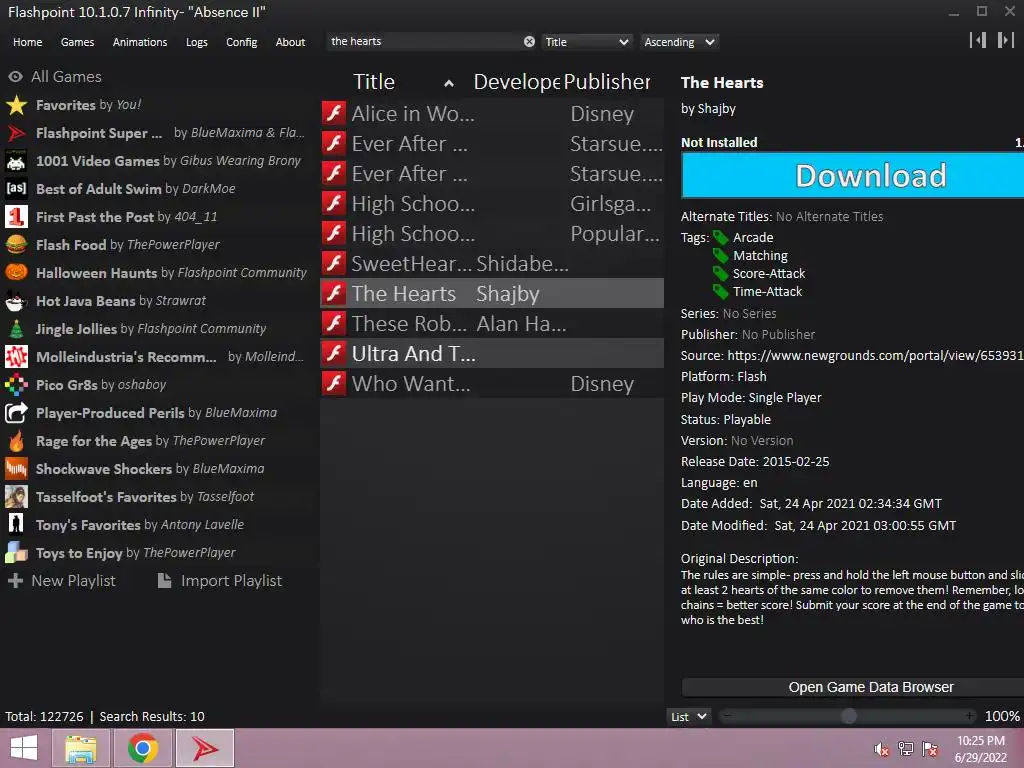Select the High Schoo... row by Girlsga...
This screenshot has width=1024, height=768.
pos(492,203)
